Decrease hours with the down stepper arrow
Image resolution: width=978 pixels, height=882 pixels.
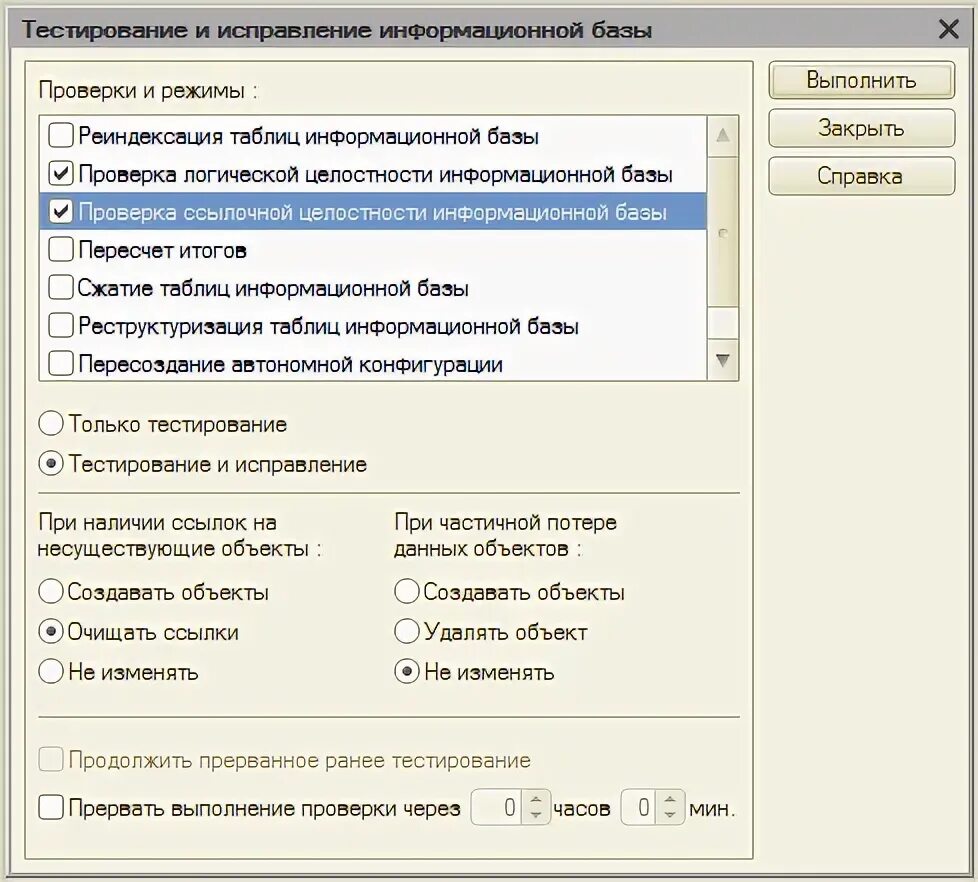536,815
